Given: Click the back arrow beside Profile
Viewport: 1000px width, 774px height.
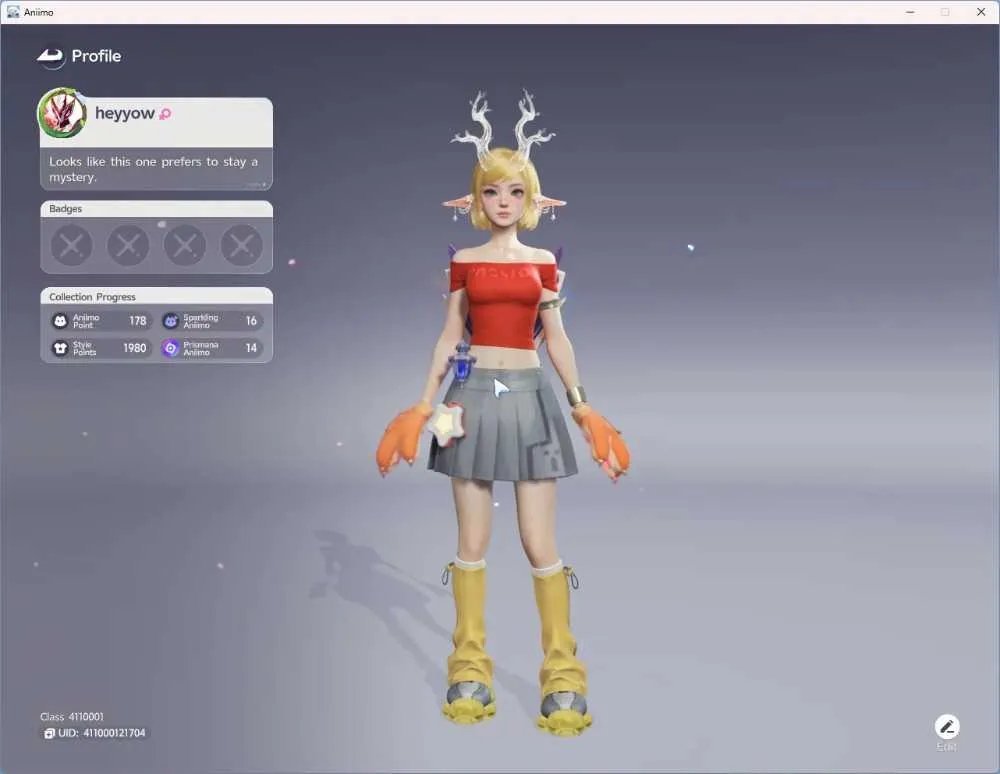Looking at the screenshot, I should click(50, 57).
